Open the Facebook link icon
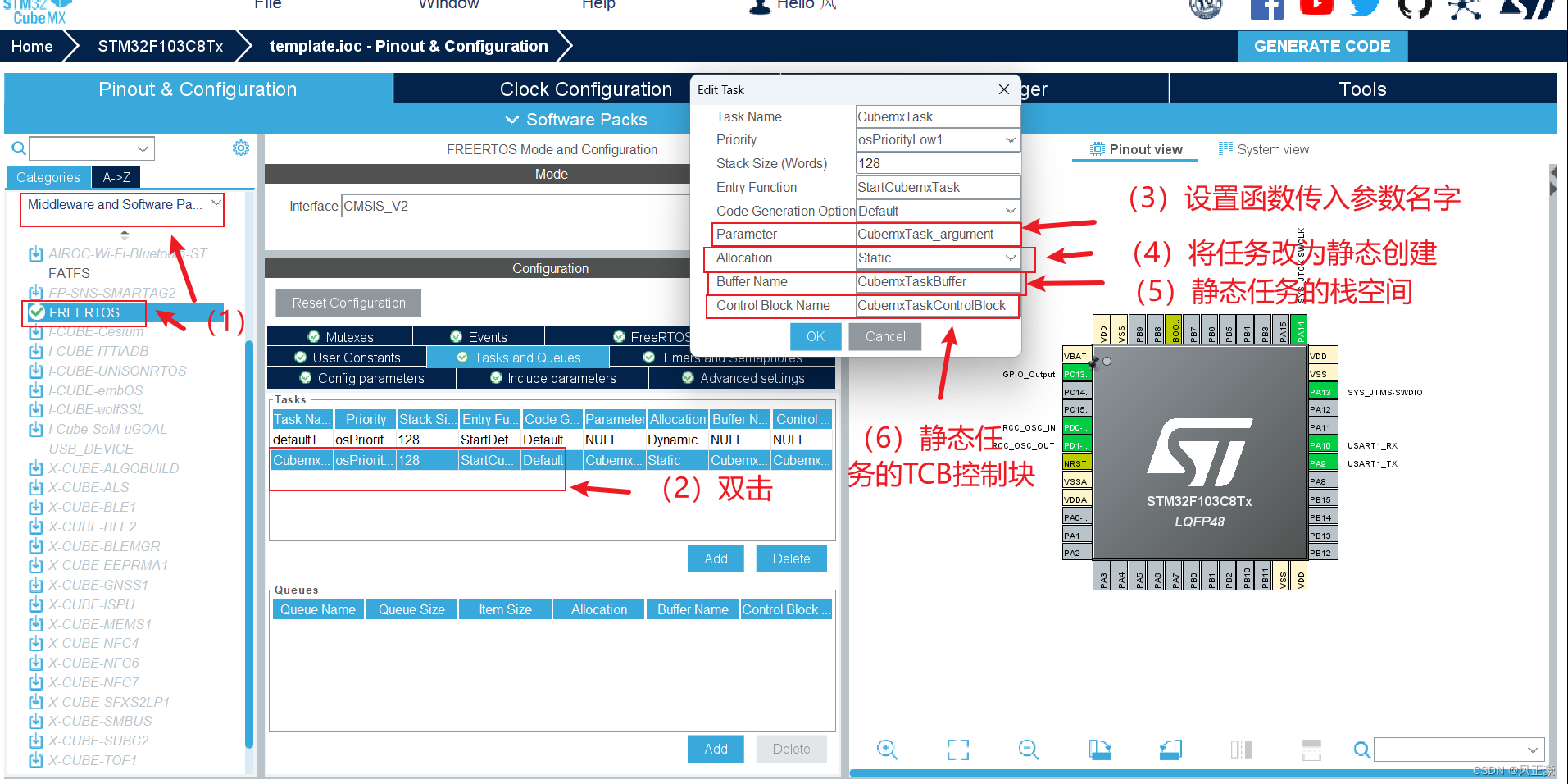This screenshot has width=1568, height=784. [x=1266, y=8]
